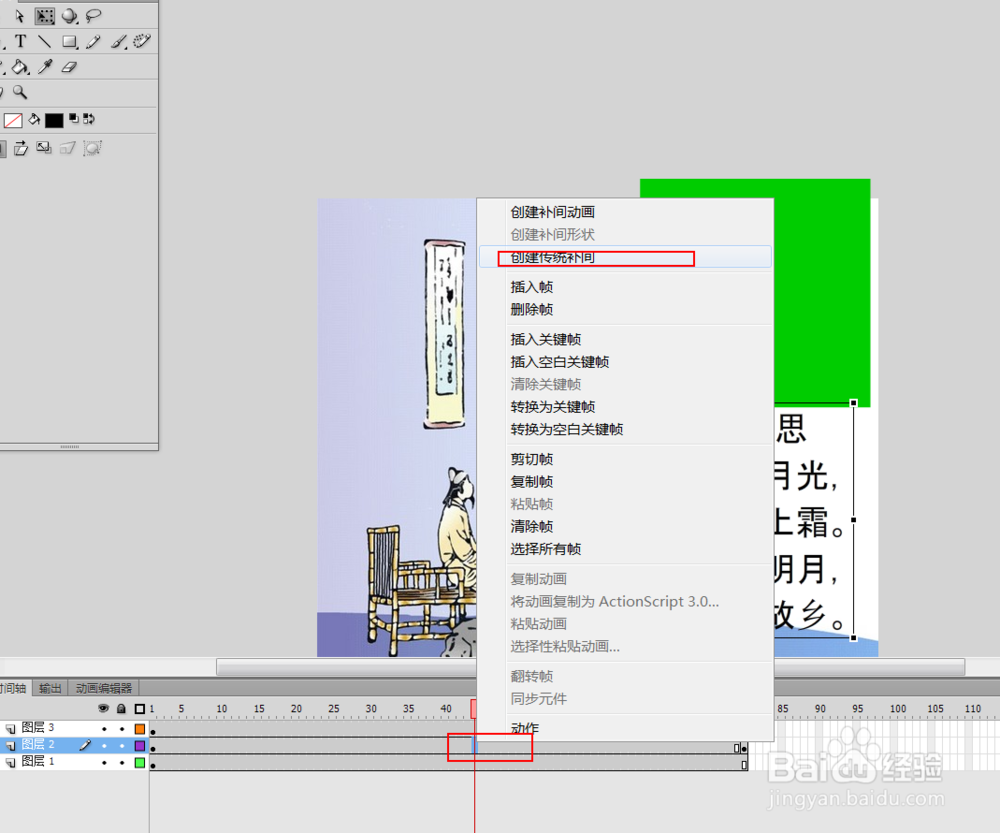This screenshot has height=833, width=1000.
Task: Select the Deco spray tool
Action: (142, 41)
